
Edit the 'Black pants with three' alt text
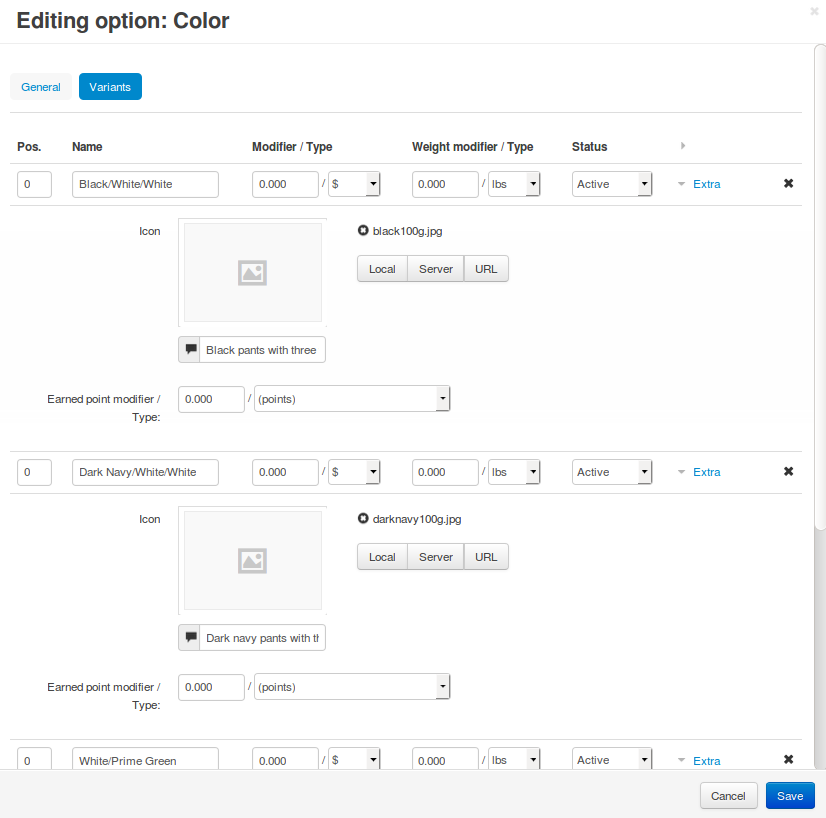click(x=262, y=350)
